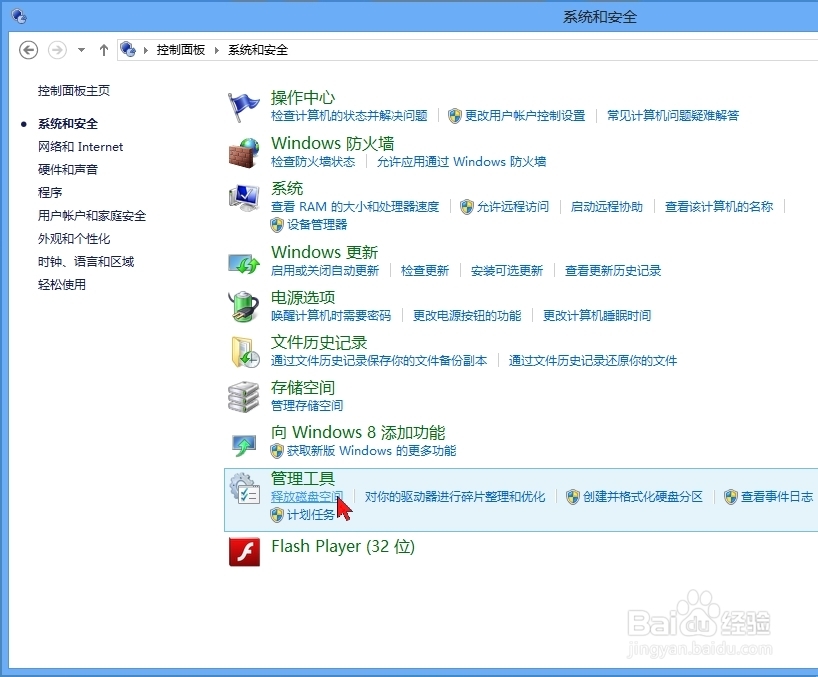
Task: Click 创建并格式化硬盘分区 link
Action: [x=643, y=497]
